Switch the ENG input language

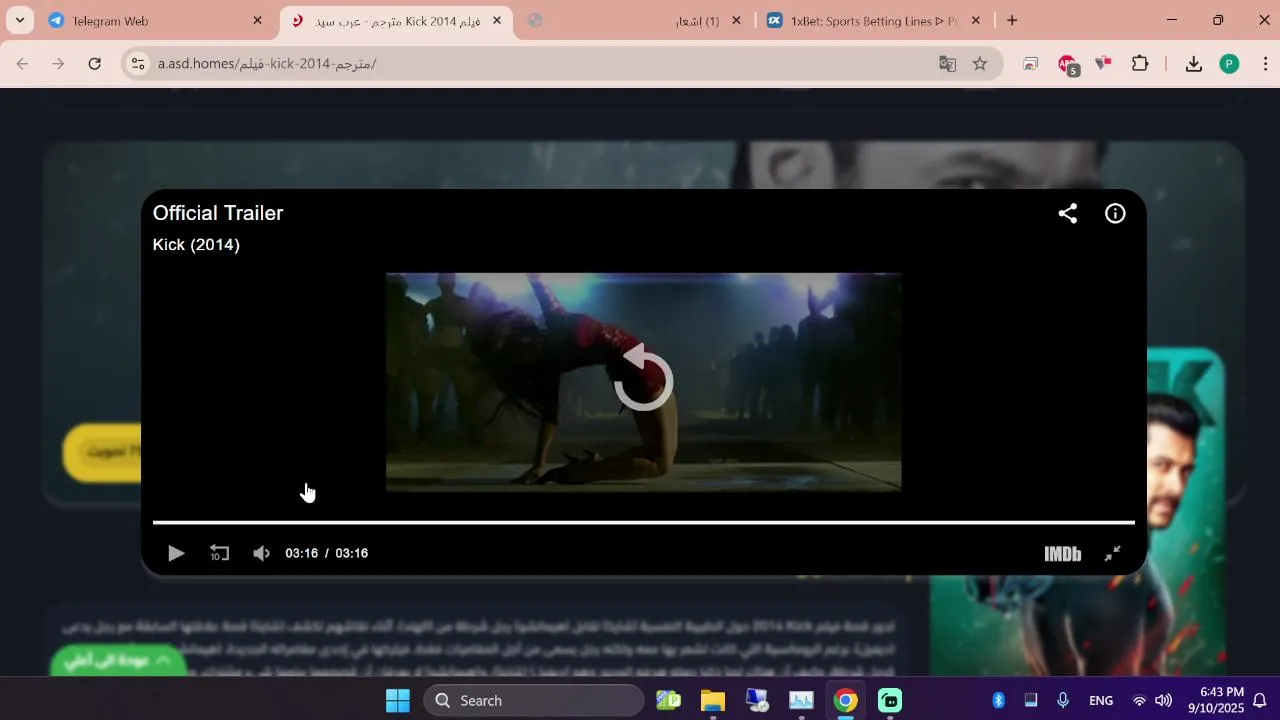click(x=1101, y=700)
